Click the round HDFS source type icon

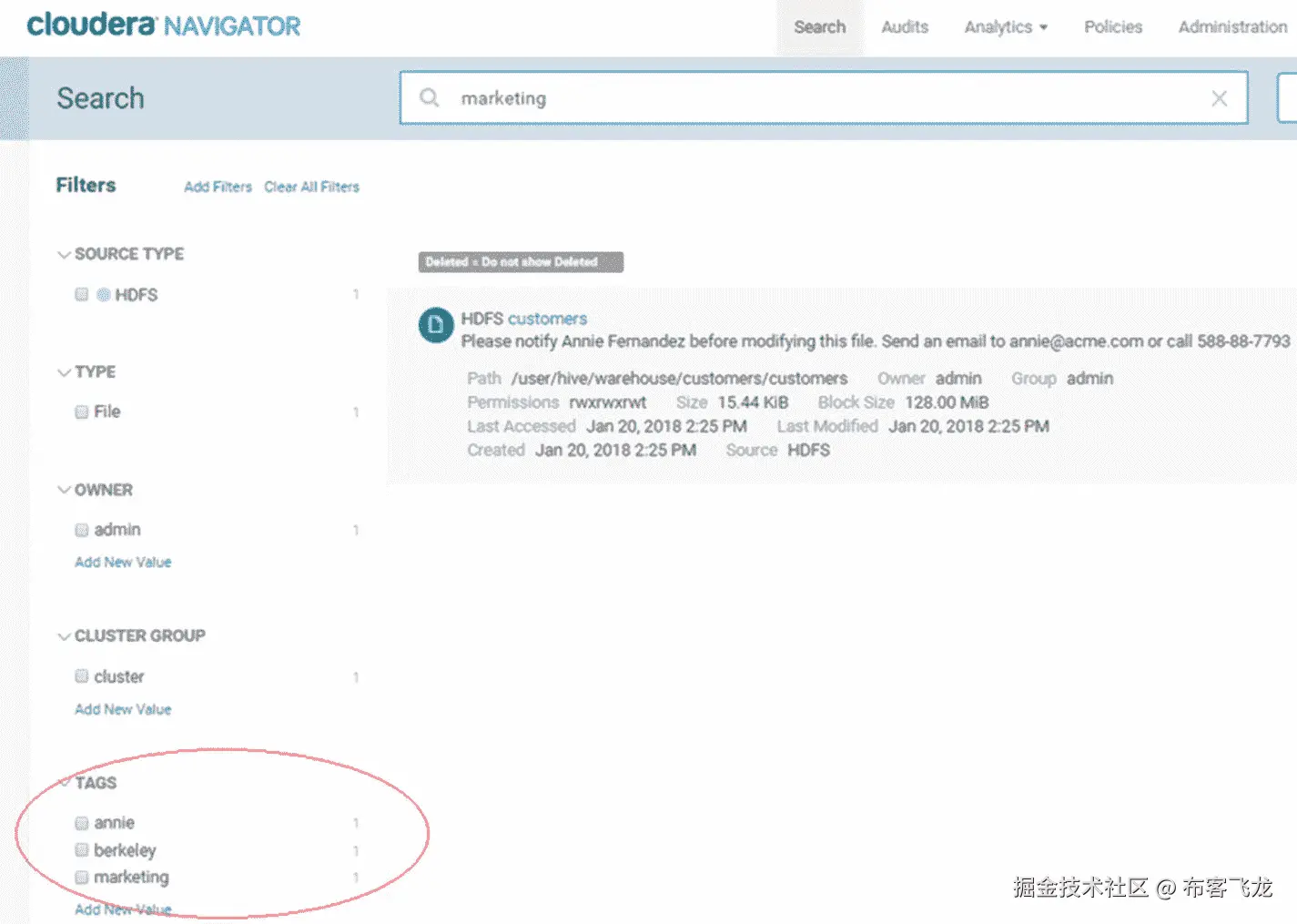(102, 294)
